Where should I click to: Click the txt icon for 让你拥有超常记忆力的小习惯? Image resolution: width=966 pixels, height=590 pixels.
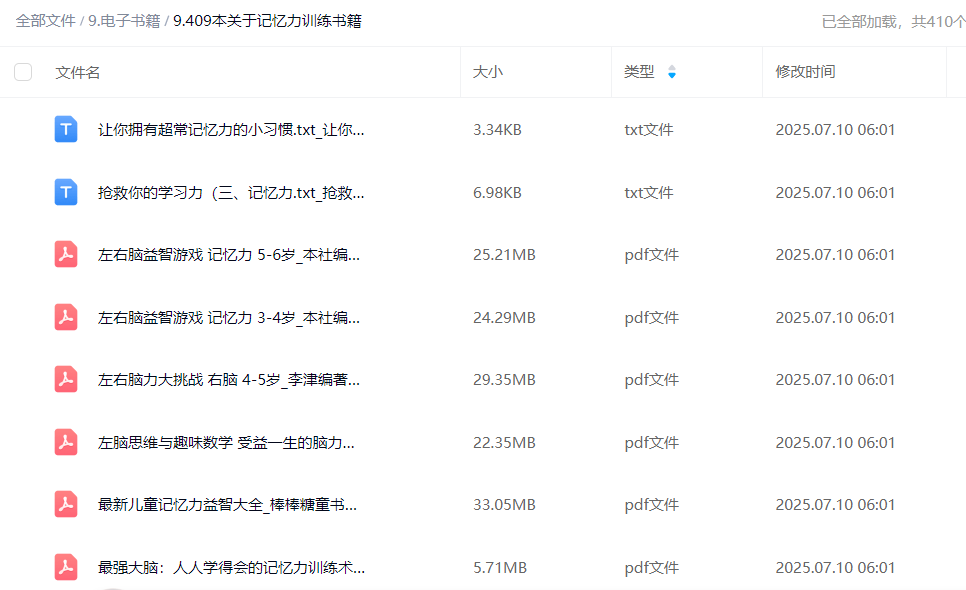point(66,129)
